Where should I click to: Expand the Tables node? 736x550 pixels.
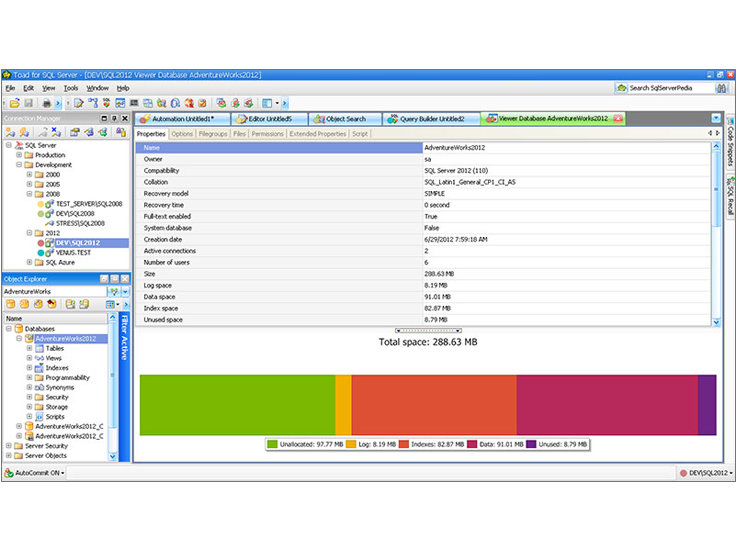click(x=29, y=348)
